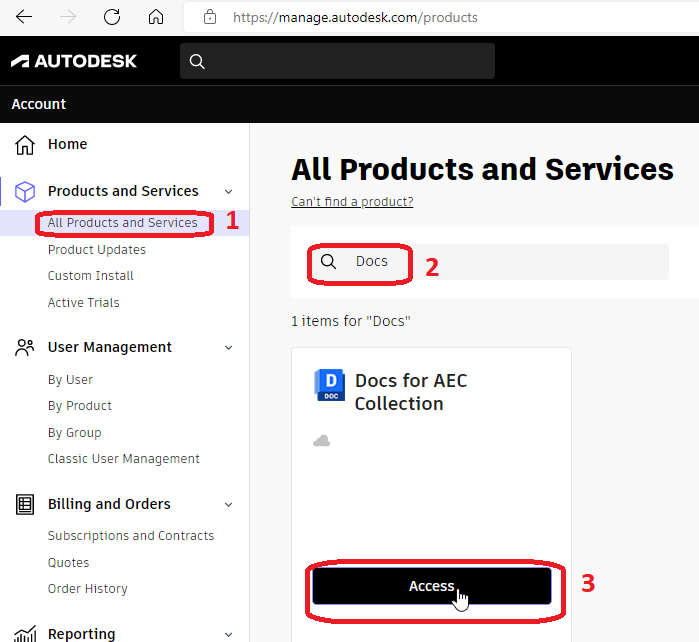Open Classic User Management
Viewport: 699px width, 642px height.
click(x=123, y=459)
